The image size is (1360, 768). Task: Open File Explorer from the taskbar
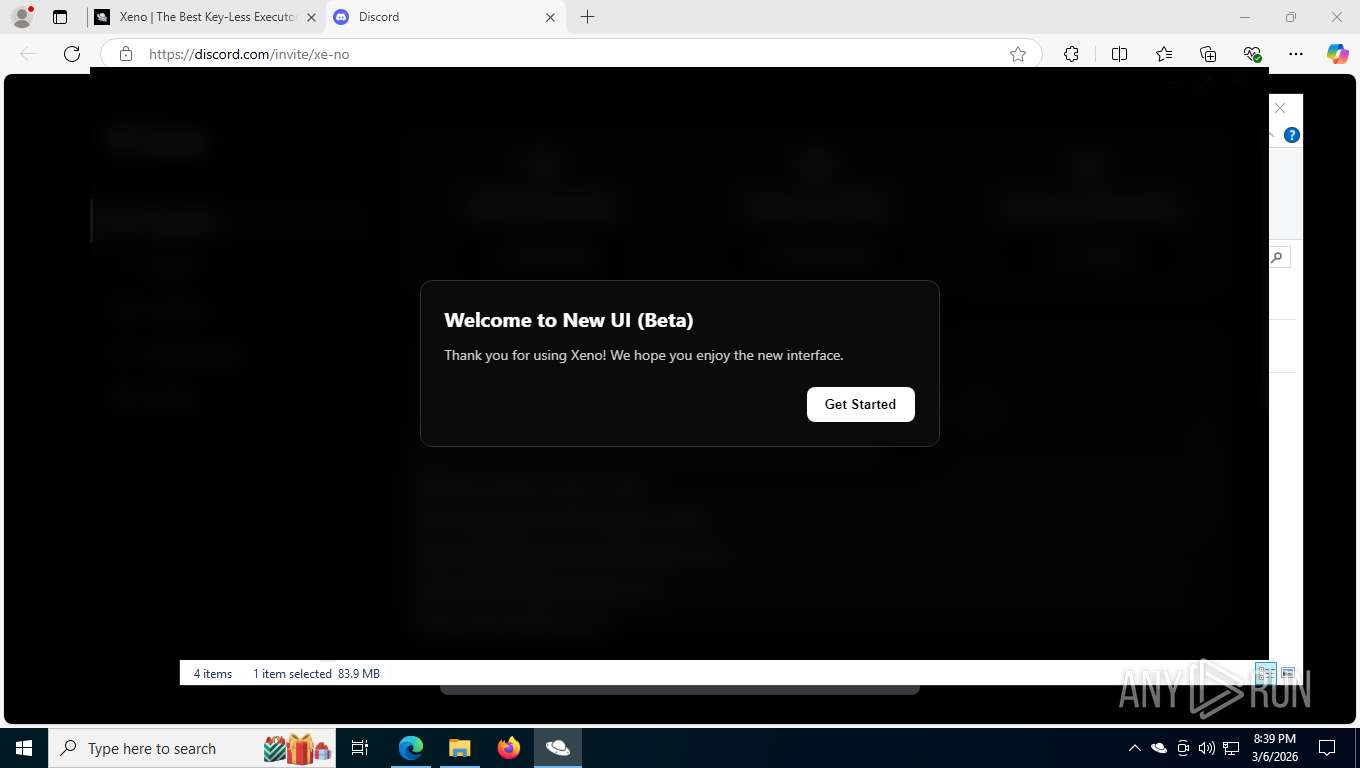pos(459,748)
